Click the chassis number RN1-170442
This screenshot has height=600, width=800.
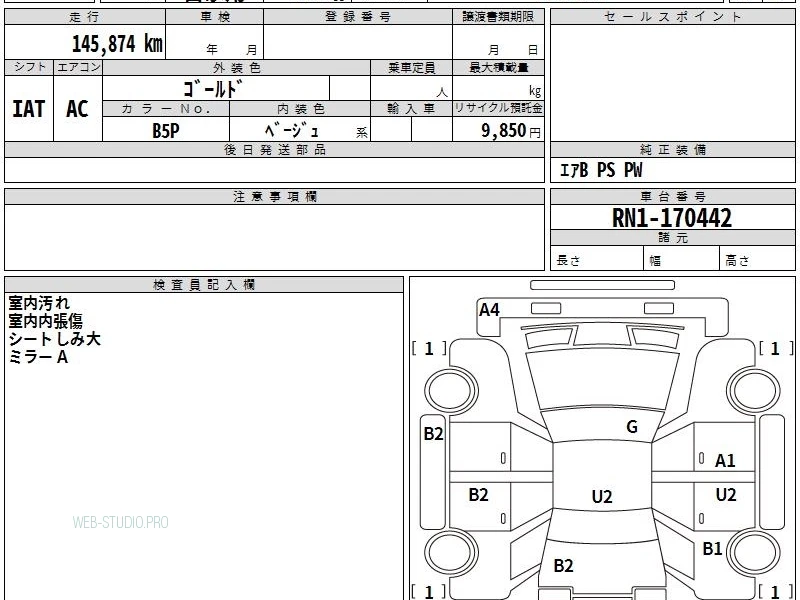tap(671, 218)
